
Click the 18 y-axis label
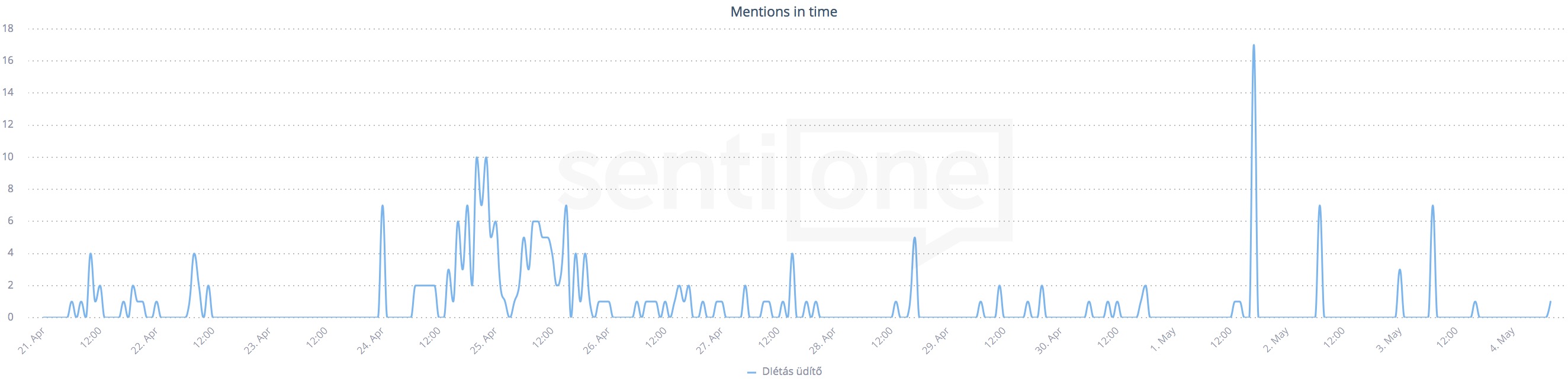8,28
